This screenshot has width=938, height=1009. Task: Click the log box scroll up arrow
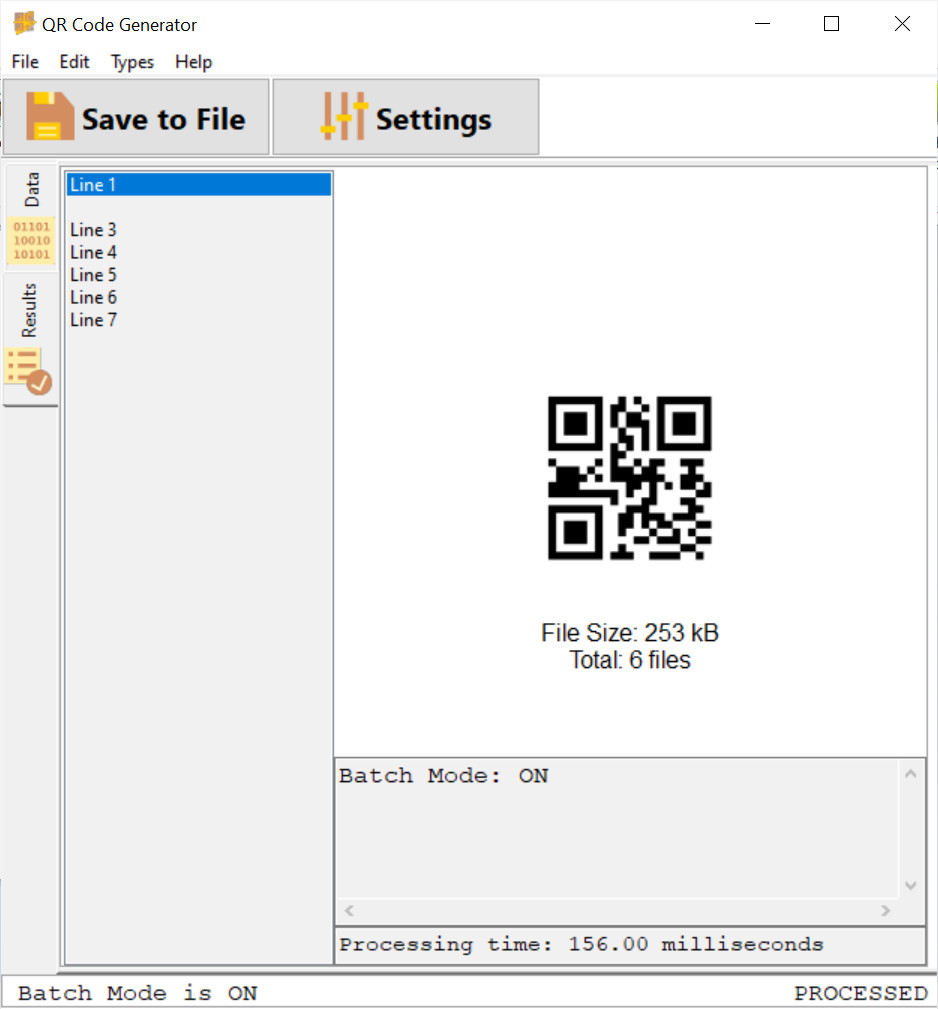pos(910,774)
